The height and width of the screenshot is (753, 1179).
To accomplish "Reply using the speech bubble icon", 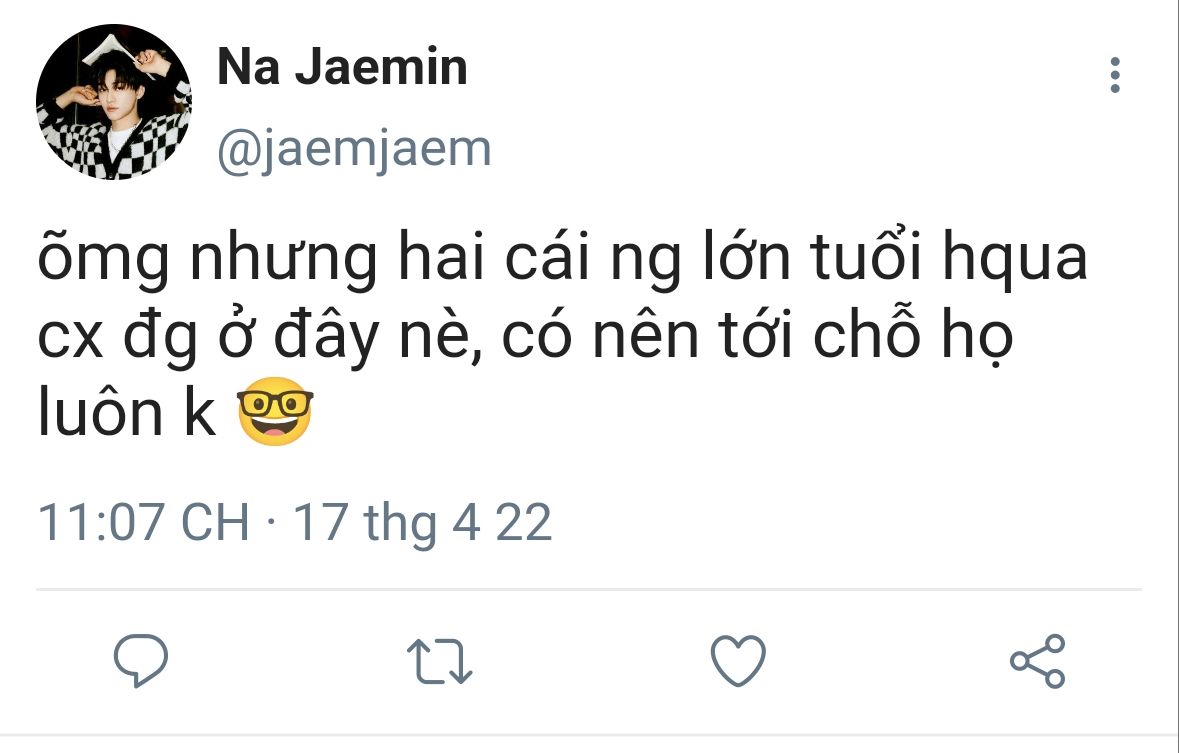I will 141,660.
